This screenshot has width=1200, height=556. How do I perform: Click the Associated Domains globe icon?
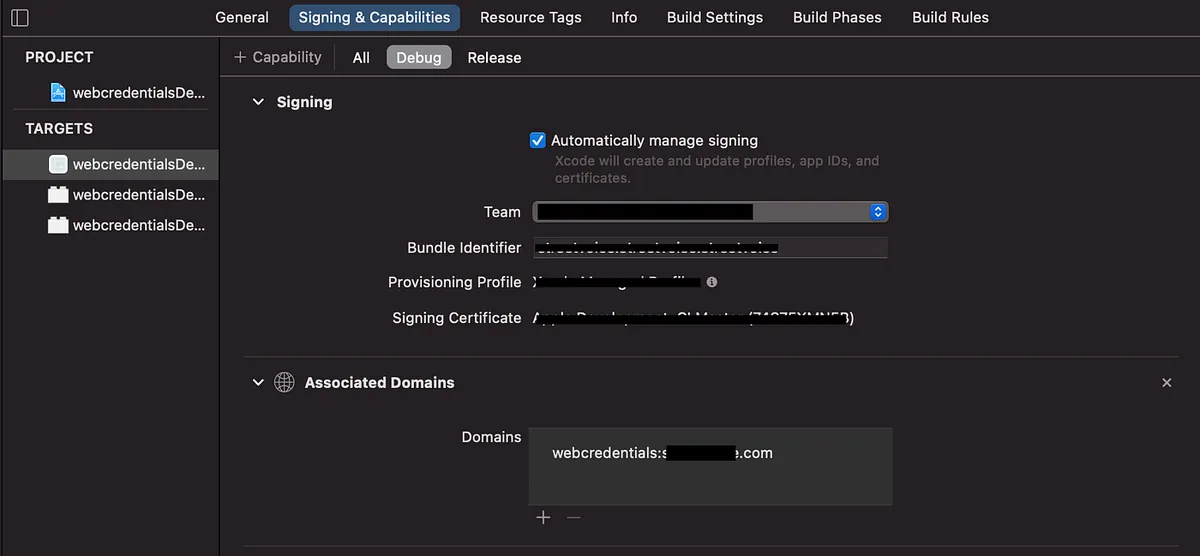(x=284, y=383)
